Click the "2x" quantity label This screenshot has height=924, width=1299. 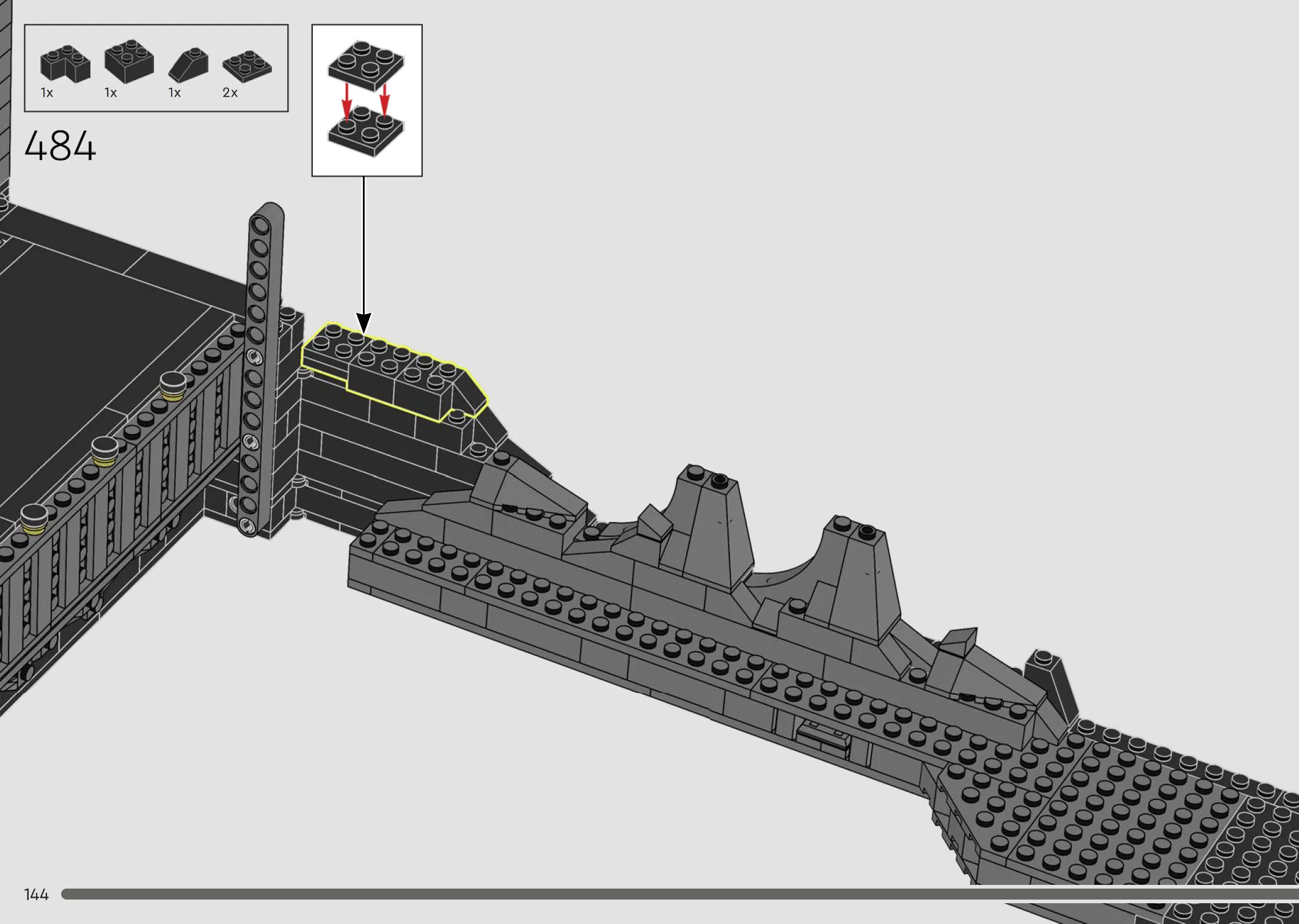tap(230, 93)
